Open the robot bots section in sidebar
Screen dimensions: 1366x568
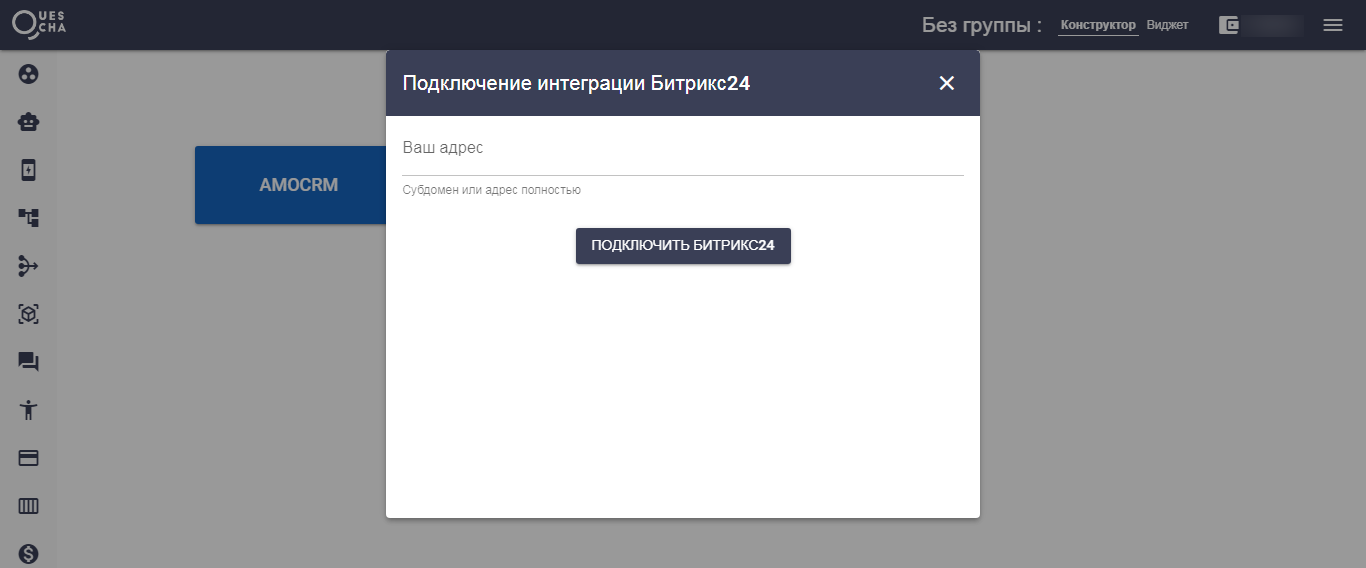pos(28,122)
